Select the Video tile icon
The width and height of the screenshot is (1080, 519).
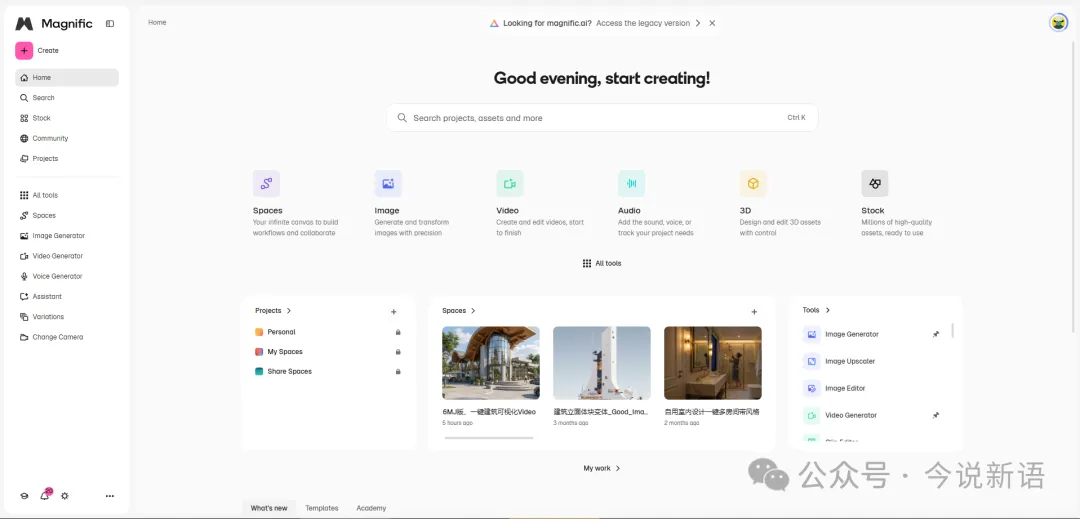[510, 183]
